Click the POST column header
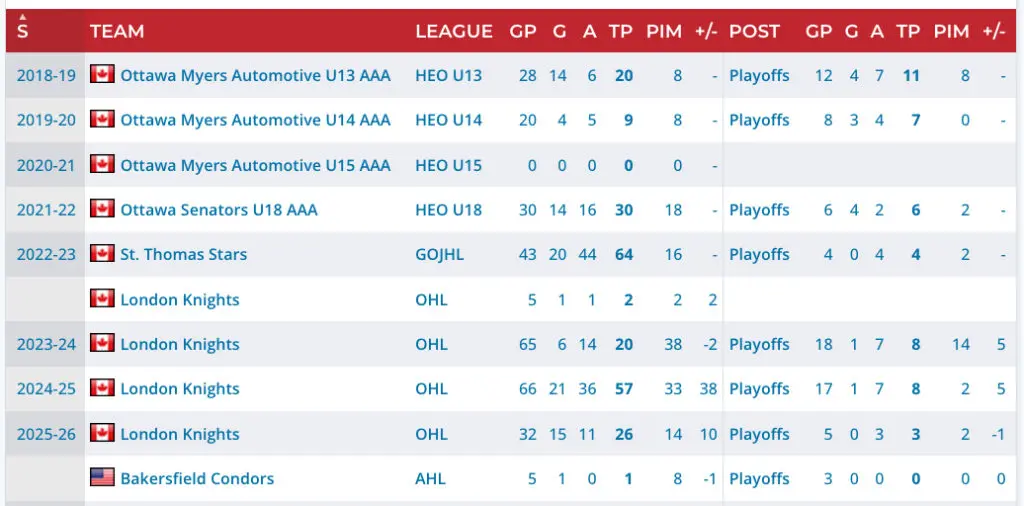Viewport: 1024px width, 506px height. coord(754,31)
